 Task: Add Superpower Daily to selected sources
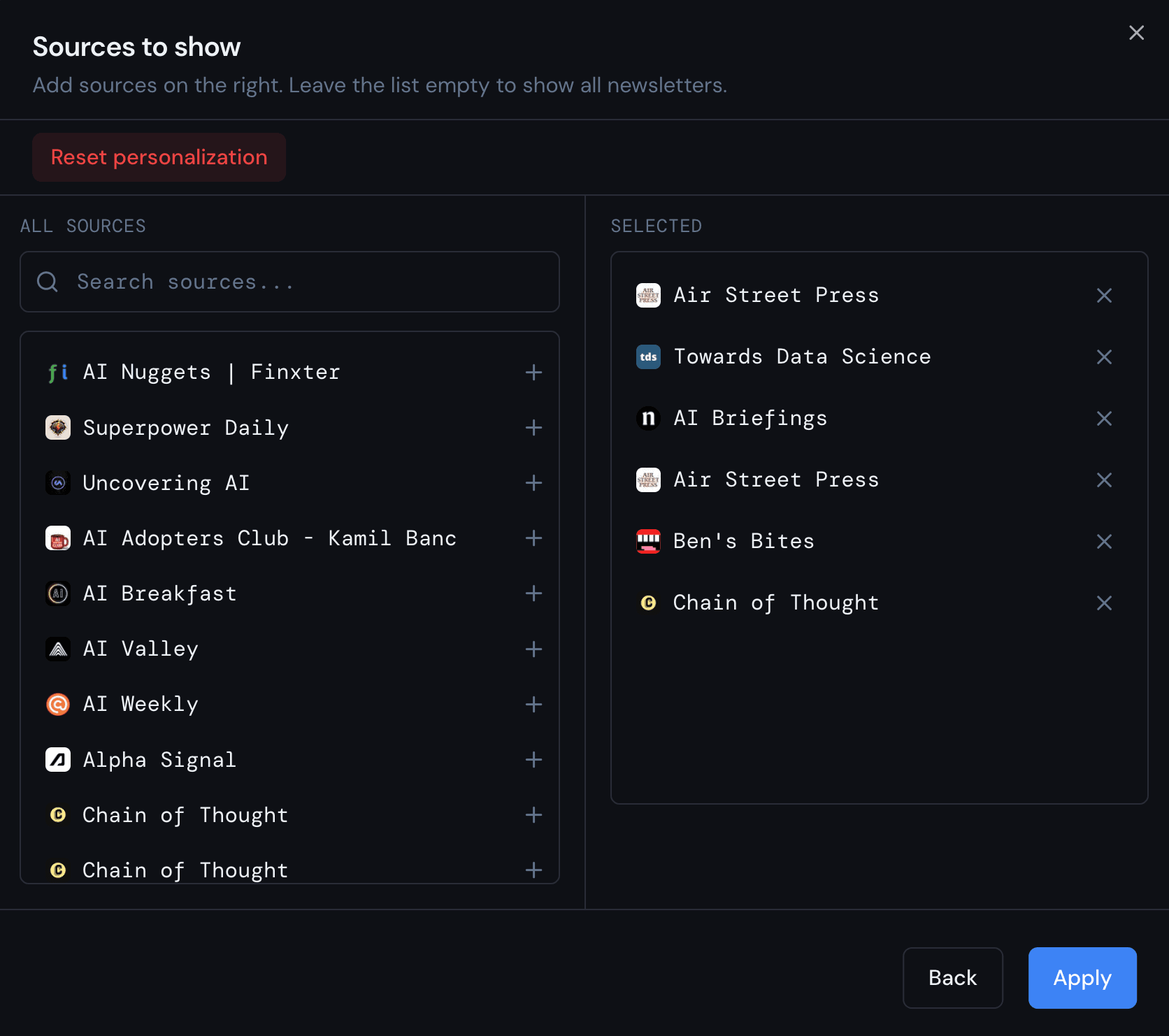click(533, 427)
